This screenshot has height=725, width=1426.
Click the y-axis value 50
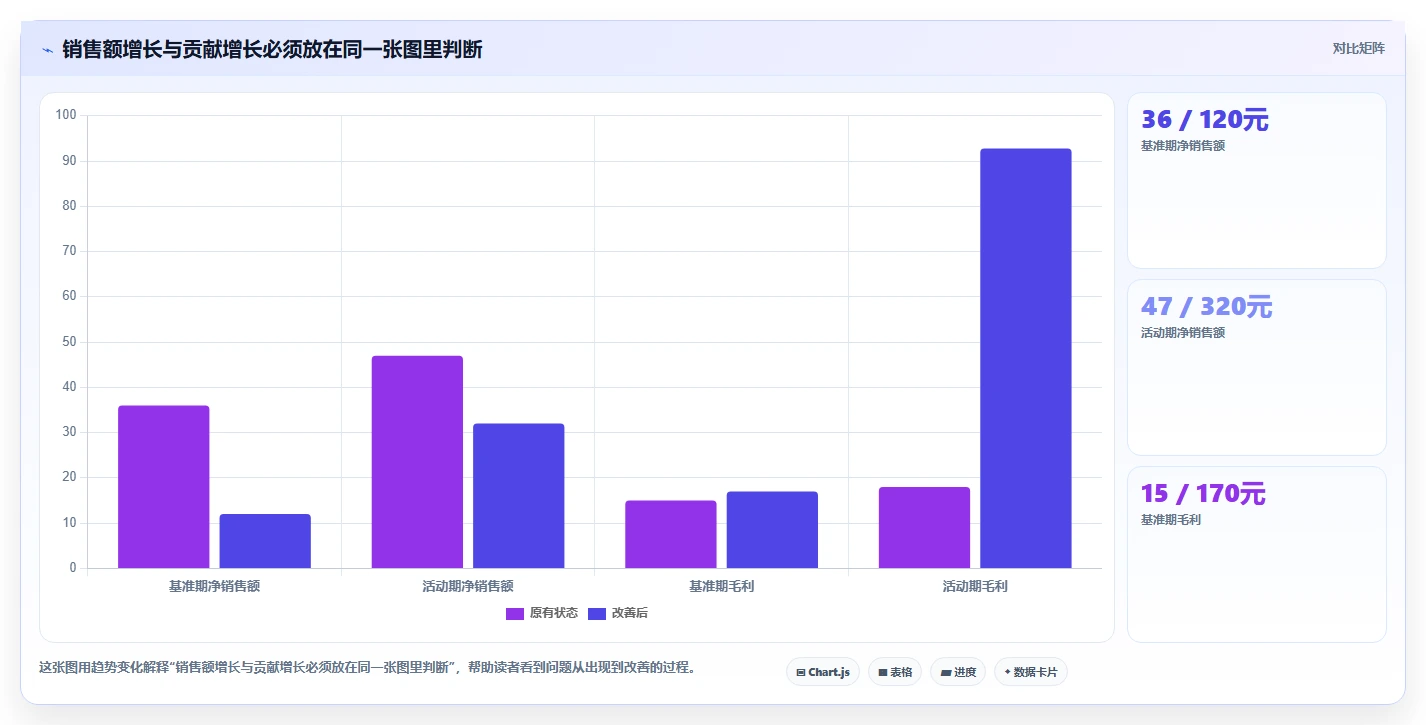(69, 342)
